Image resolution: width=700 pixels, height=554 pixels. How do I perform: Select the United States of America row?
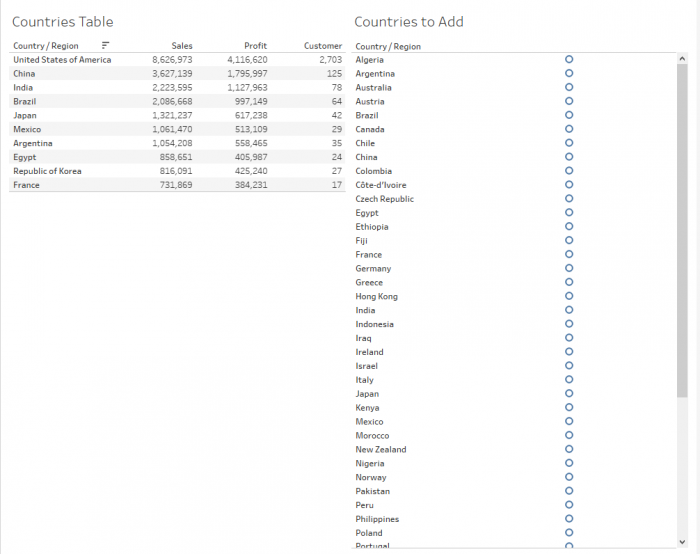pos(62,60)
